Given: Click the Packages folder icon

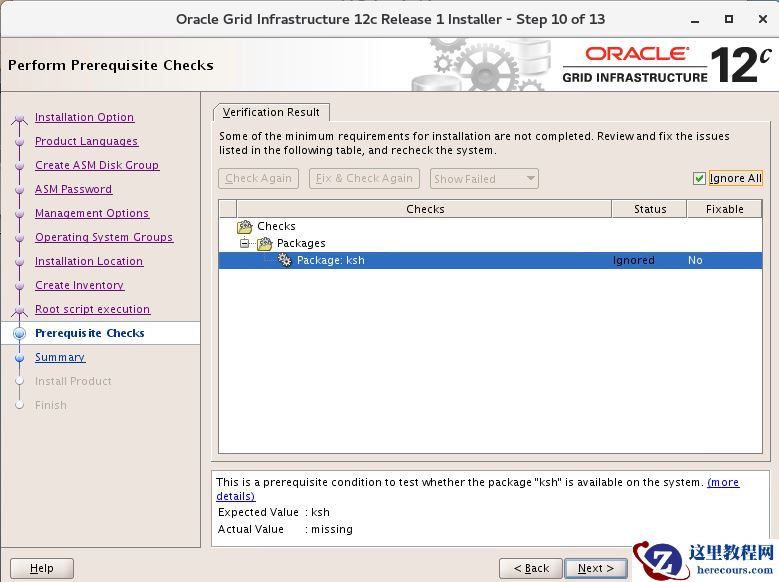Looking at the screenshot, I should [264, 244].
